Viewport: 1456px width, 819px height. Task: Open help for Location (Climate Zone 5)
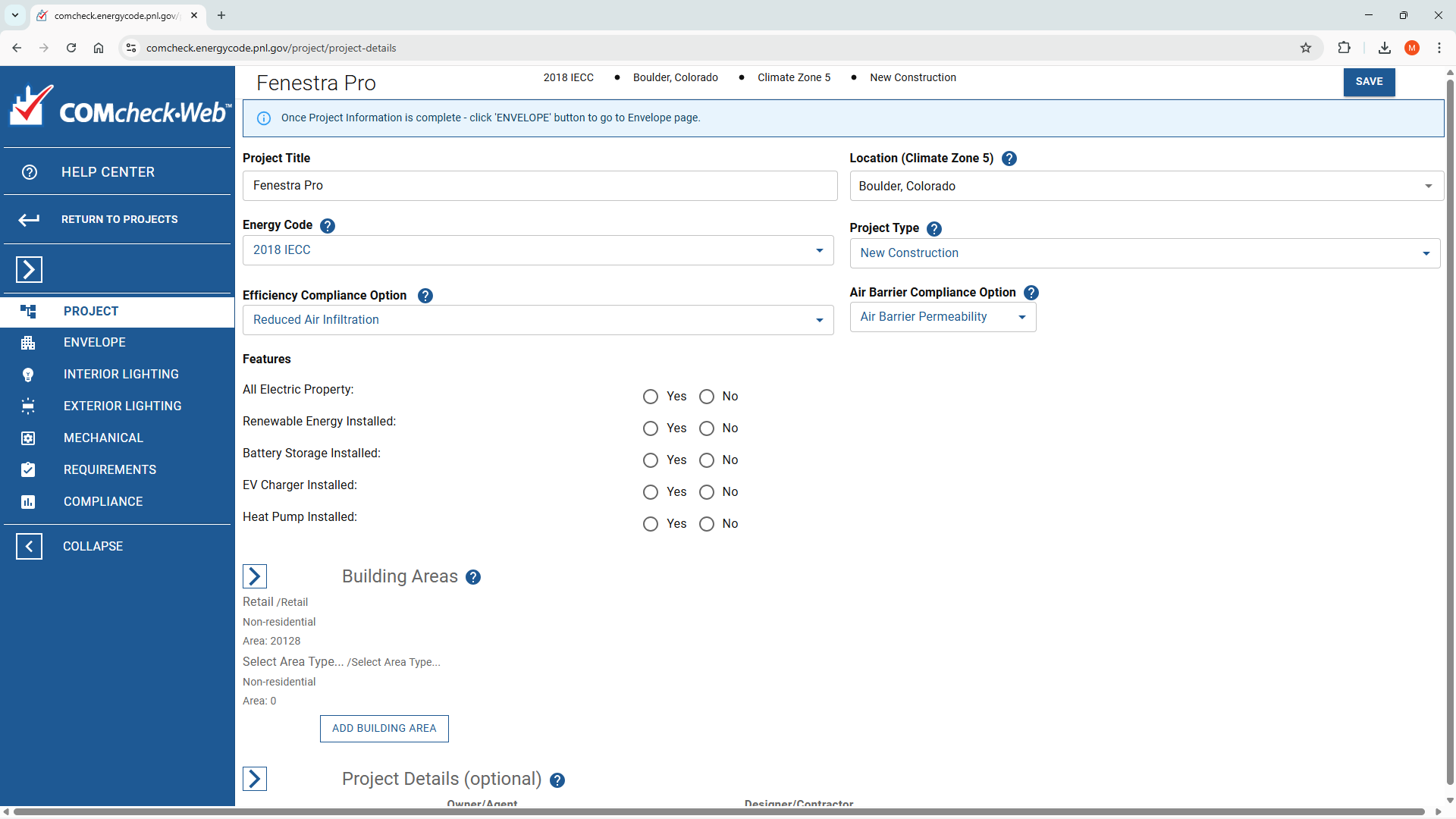pyautogui.click(x=1009, y=158)
